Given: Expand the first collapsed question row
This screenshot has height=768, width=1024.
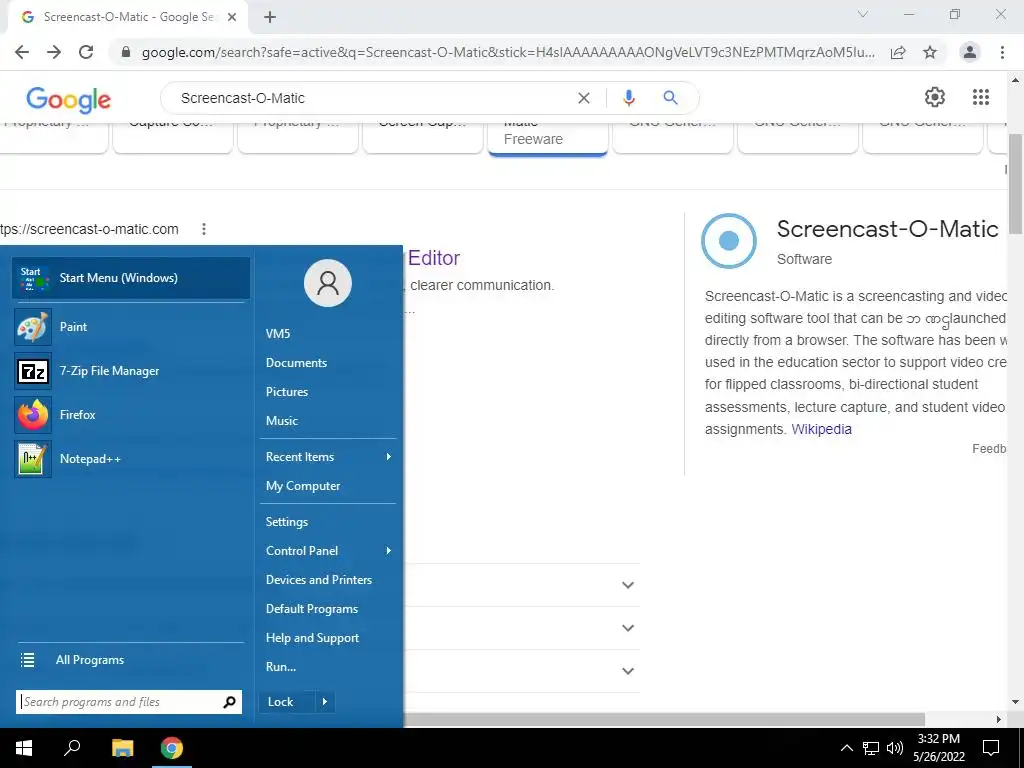Looking at the screenshot, I should coord(628,585).
